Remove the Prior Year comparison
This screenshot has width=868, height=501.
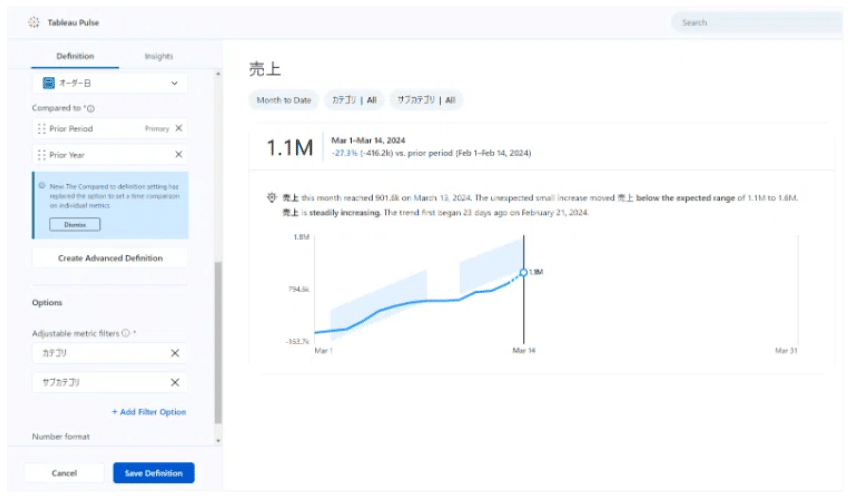[x=179, y=155]
